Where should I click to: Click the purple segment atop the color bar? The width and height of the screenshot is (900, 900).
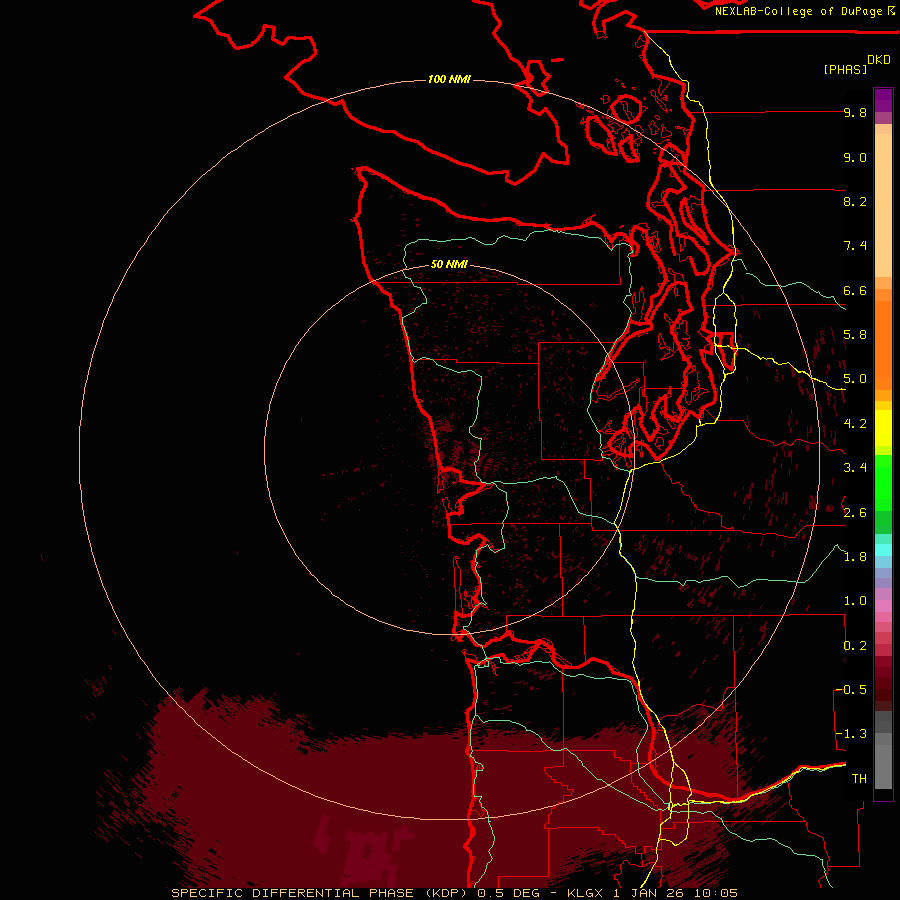click(883, 100)
